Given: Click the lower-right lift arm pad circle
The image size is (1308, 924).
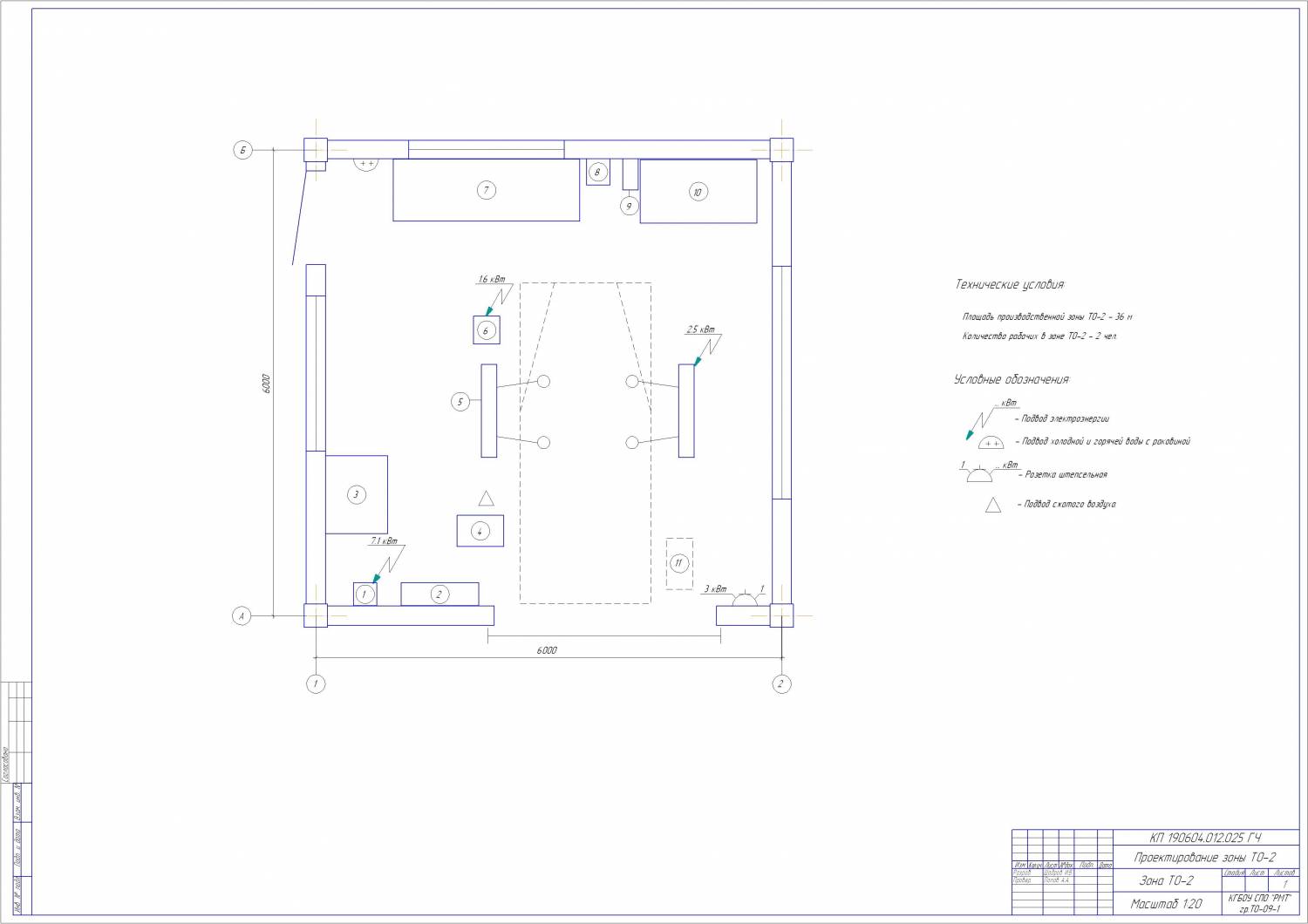Looking at the screenshot, I should (x=631, y=443).
